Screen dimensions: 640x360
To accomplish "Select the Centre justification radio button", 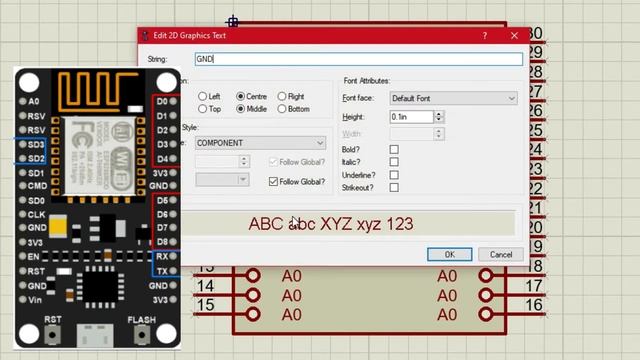I will 240,96.
